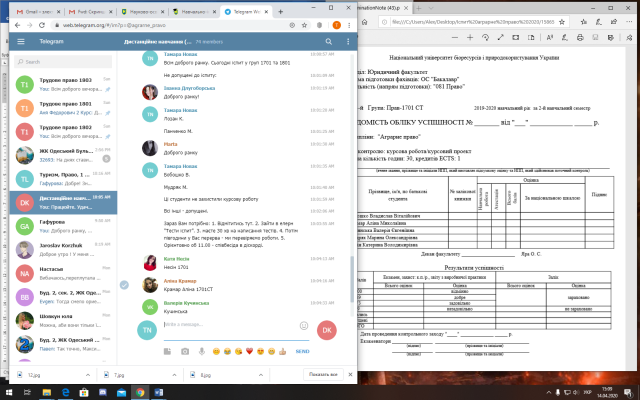This screenshot has width=640, height=400.
Task: Open Chrome profile avatar
Action: click(x=336, y=25)
